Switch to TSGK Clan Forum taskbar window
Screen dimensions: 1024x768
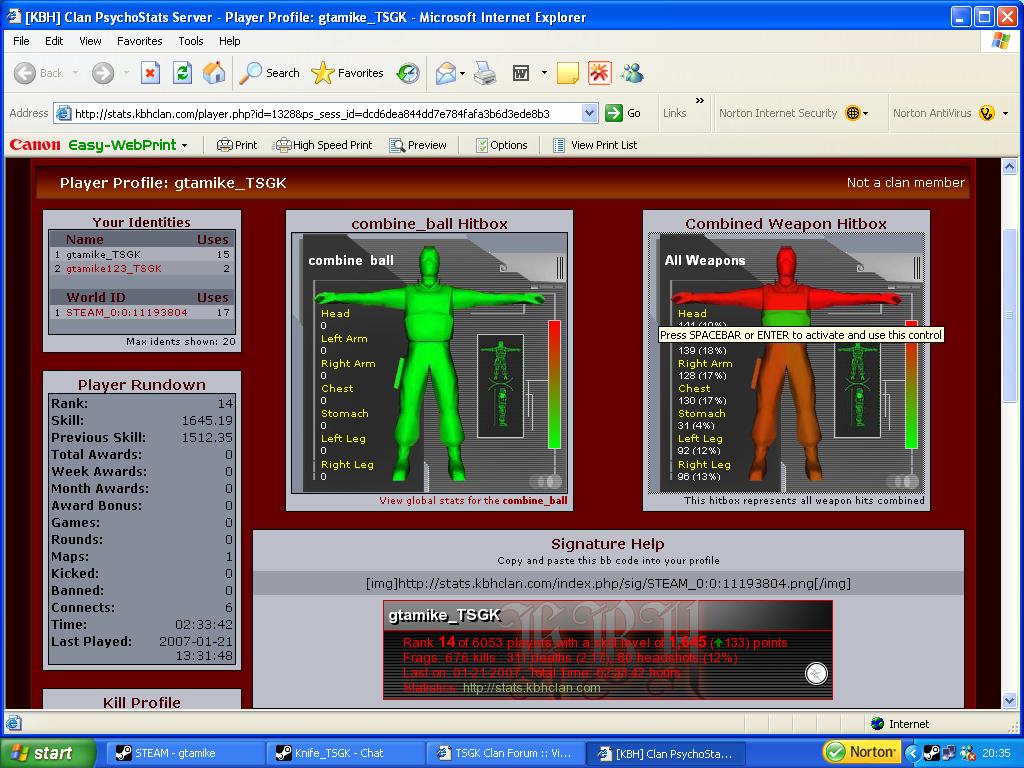coord(501,753)
